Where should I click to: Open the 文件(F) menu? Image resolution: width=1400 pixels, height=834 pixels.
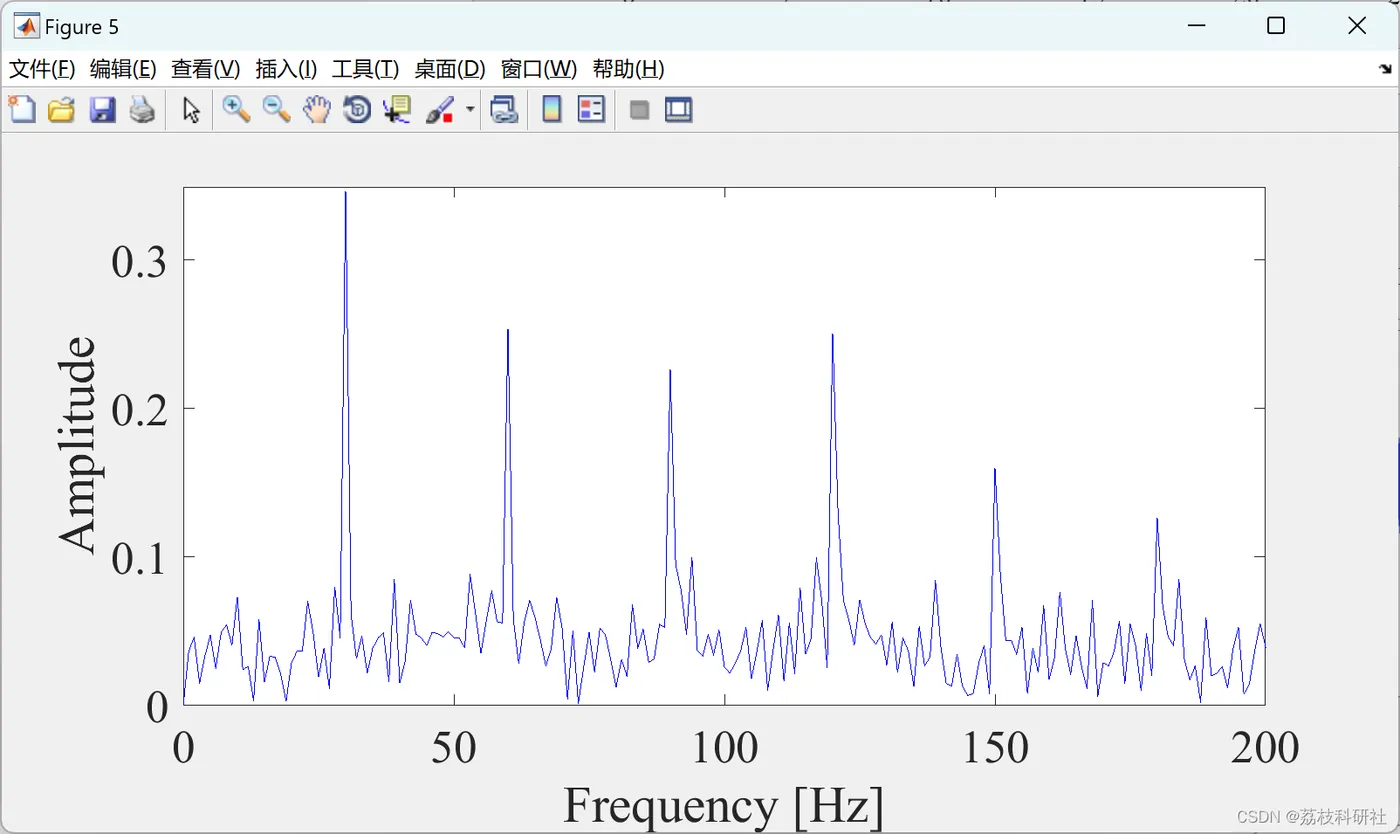[42, 69]
